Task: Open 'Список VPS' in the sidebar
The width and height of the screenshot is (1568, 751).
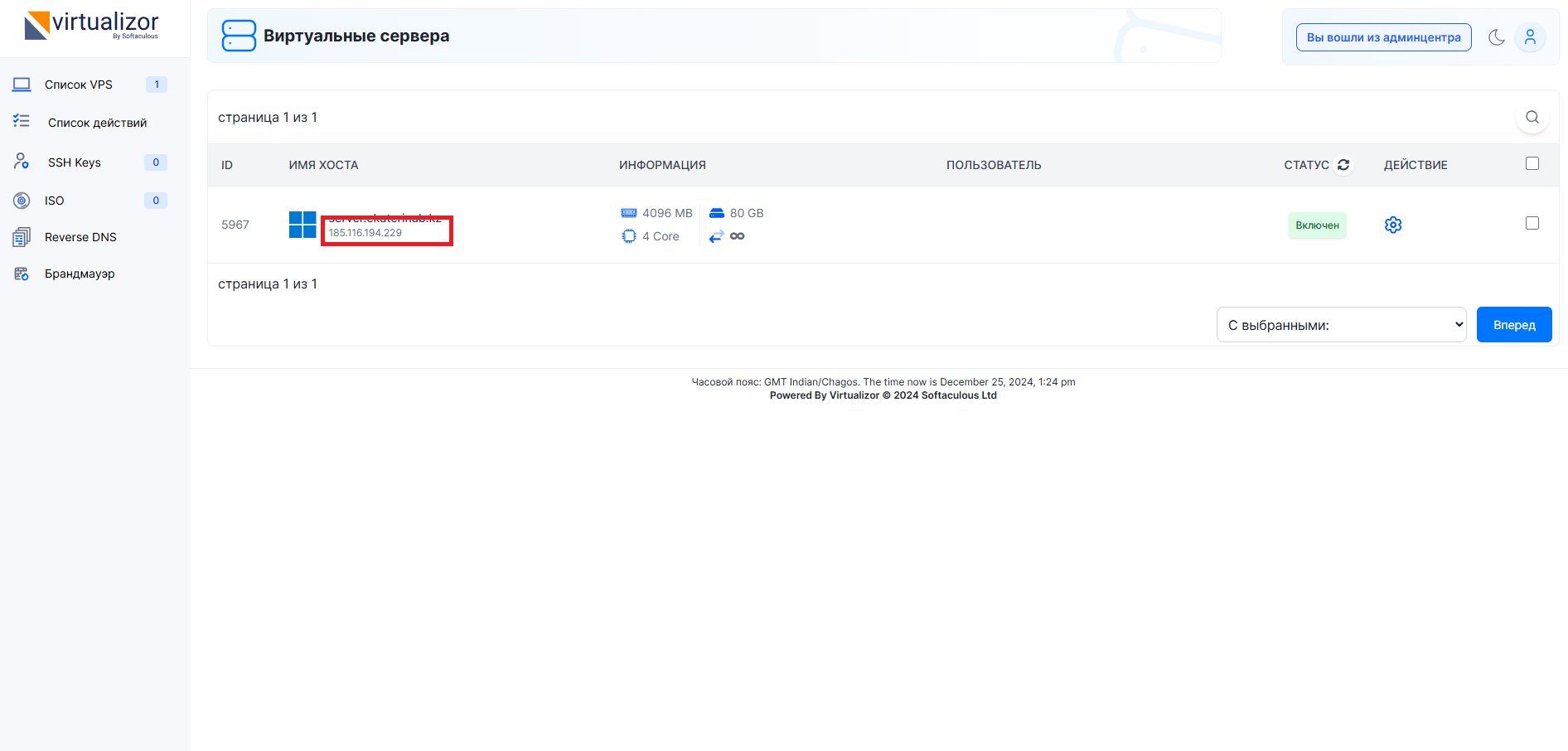Action: (79, 85)
